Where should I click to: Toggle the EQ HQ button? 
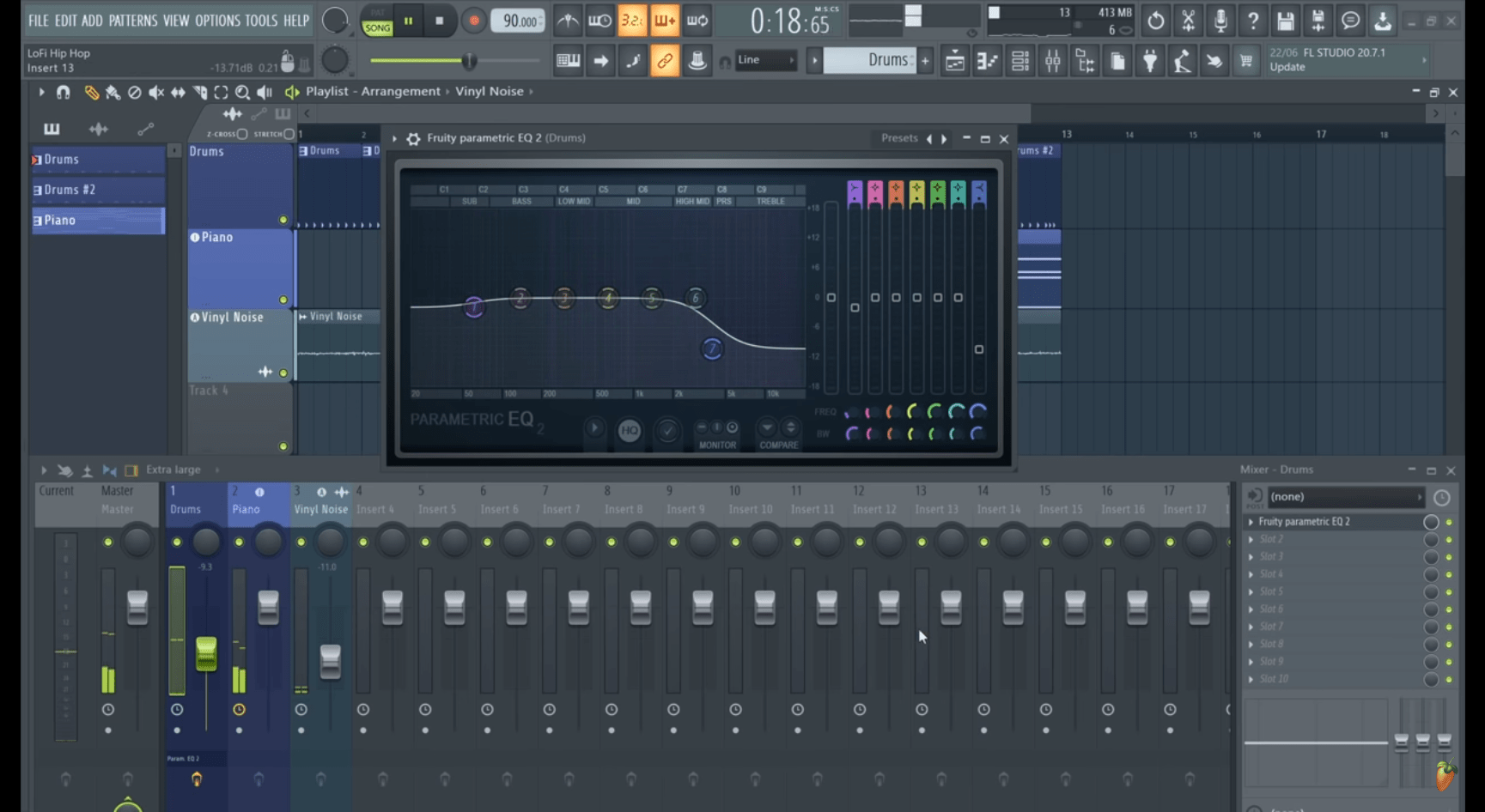[x=630, y=430]
